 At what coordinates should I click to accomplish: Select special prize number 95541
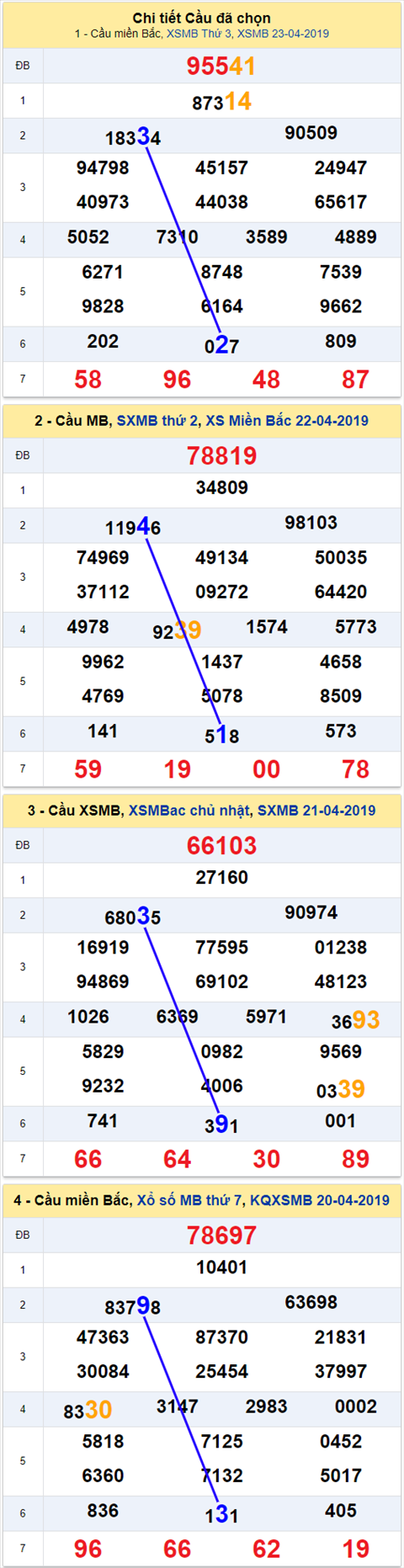[221, 66]
